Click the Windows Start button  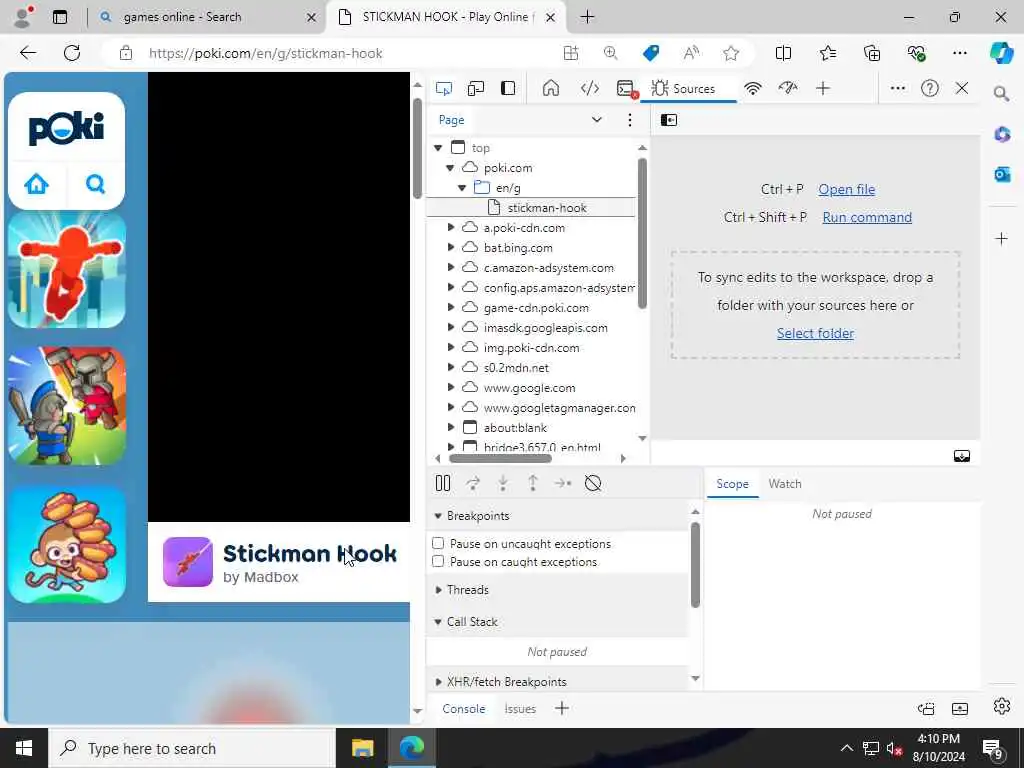(x=24, y=748)
